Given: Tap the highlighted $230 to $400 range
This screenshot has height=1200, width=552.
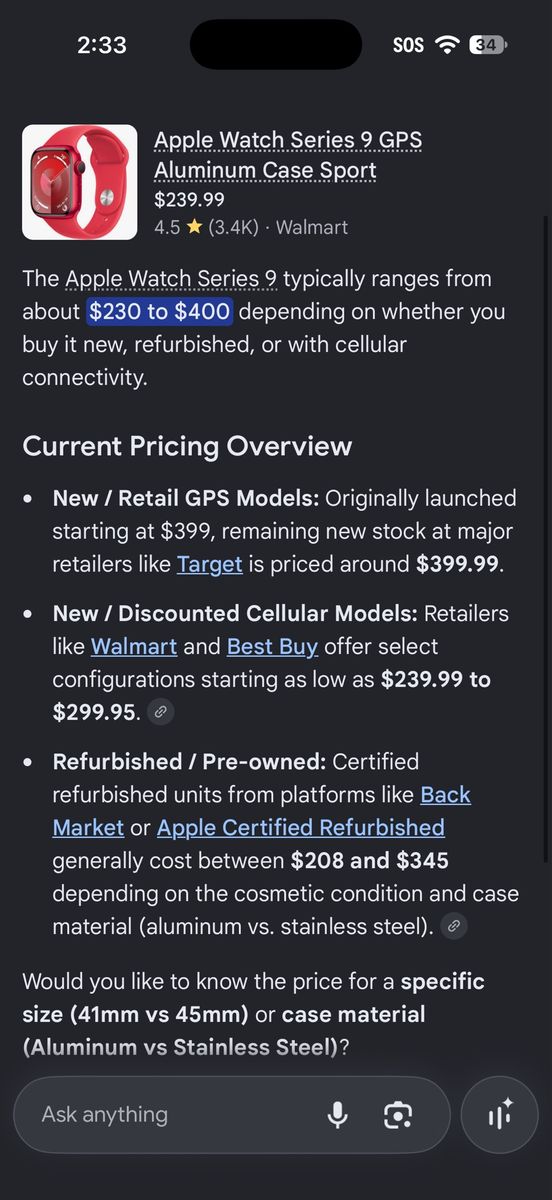Looking at the screenshot, I should click(x=160, y=311).
